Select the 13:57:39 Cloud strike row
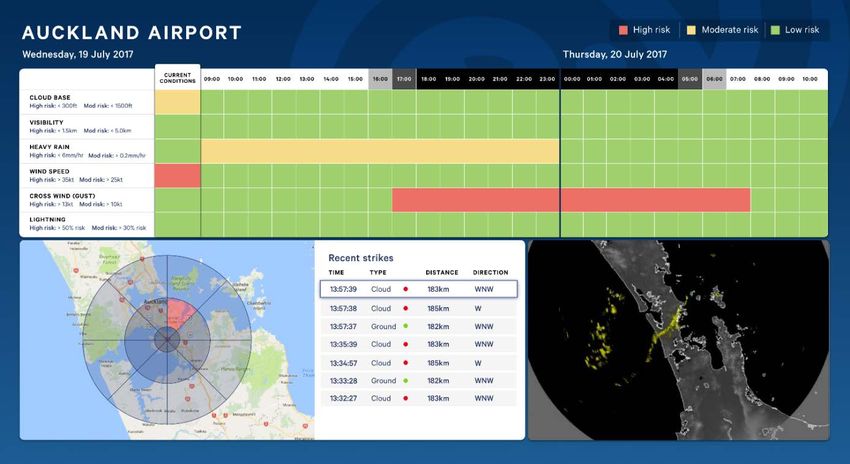 click(418, 289)
